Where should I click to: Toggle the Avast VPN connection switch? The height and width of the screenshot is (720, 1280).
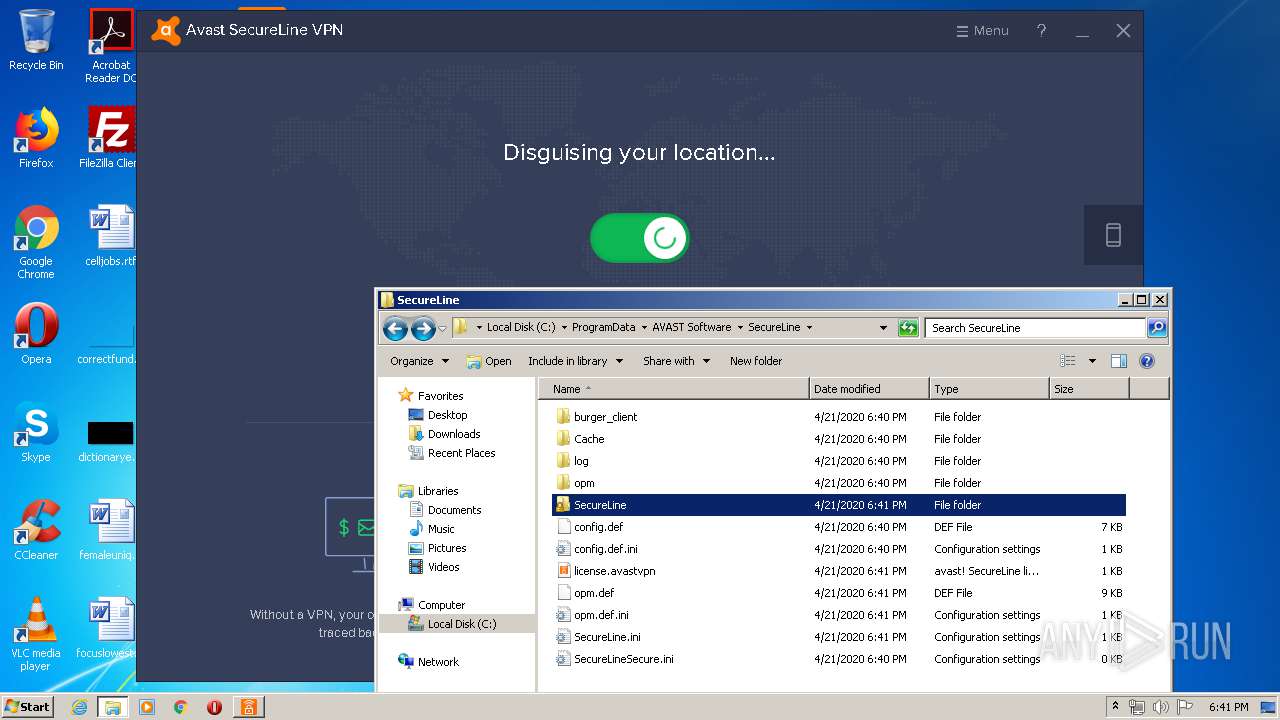tap(640, 238)
